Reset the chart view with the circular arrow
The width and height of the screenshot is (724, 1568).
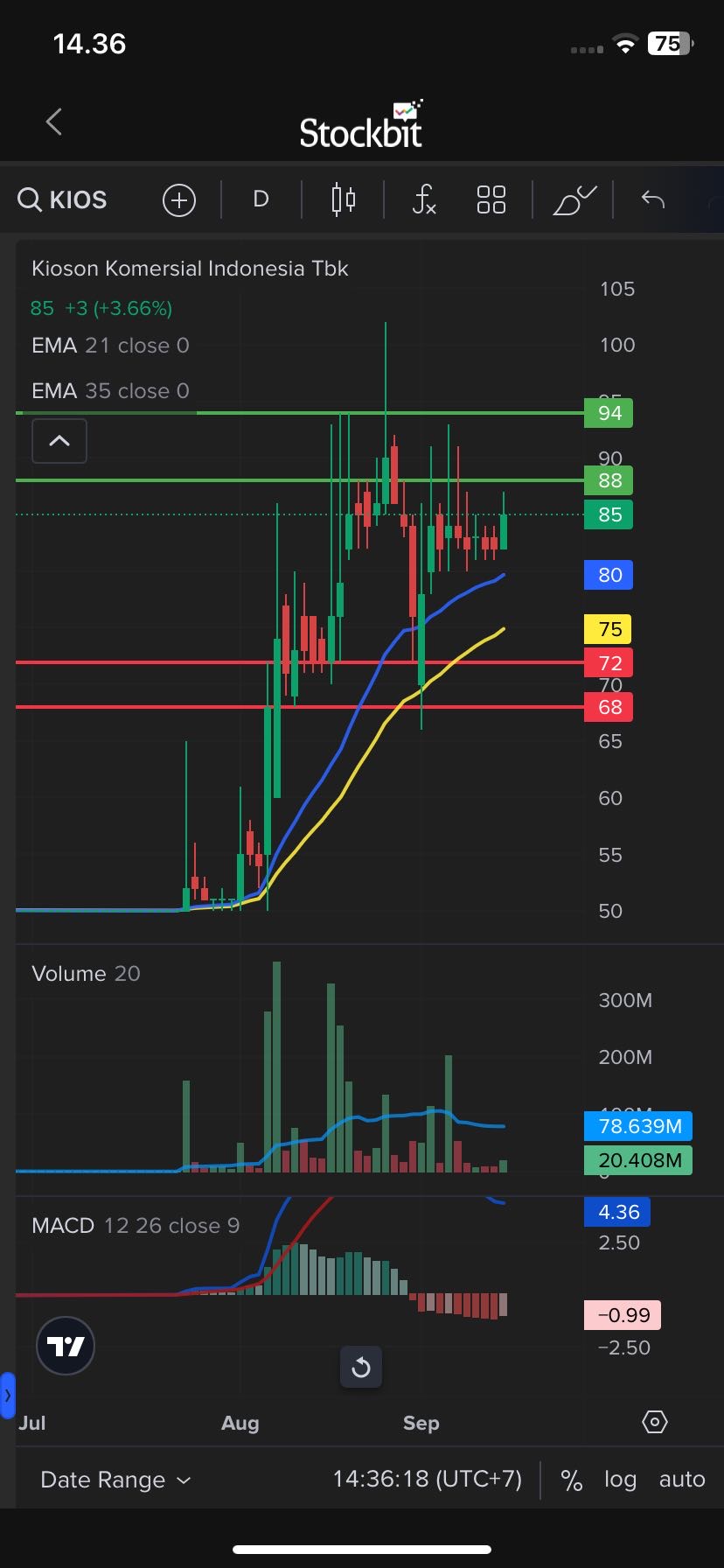tap(361, 1367)
